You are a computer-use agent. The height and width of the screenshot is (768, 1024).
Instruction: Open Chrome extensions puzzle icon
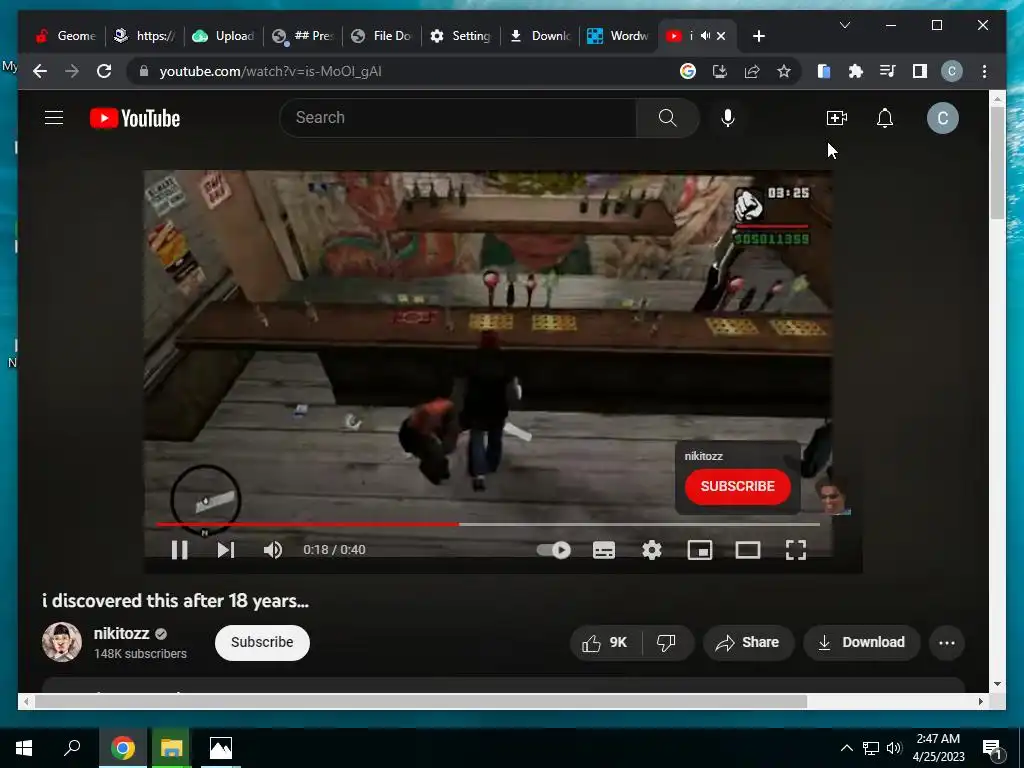click(x=856, y=71)
